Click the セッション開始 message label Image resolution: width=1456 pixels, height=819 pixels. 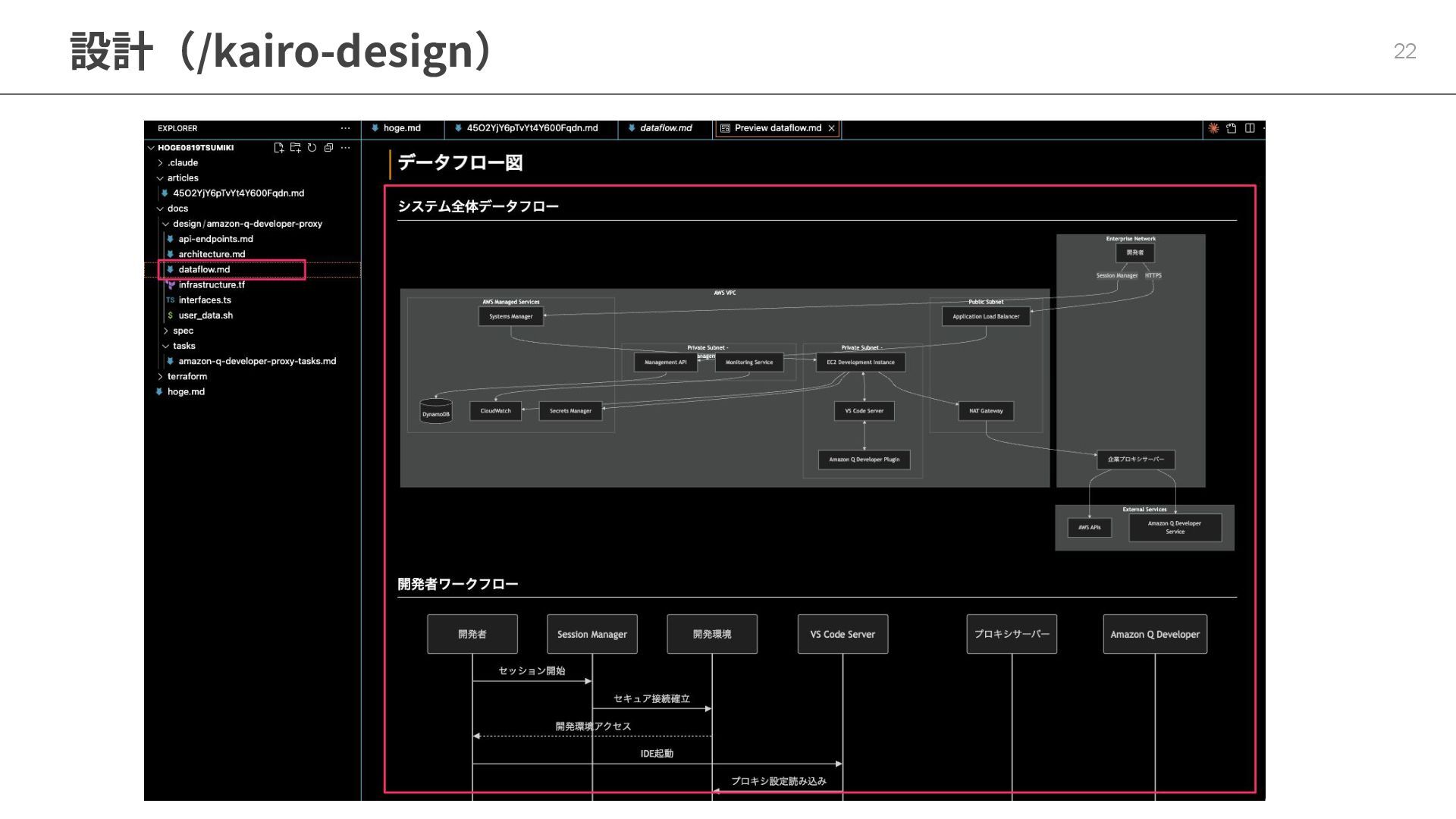[532, 671]
